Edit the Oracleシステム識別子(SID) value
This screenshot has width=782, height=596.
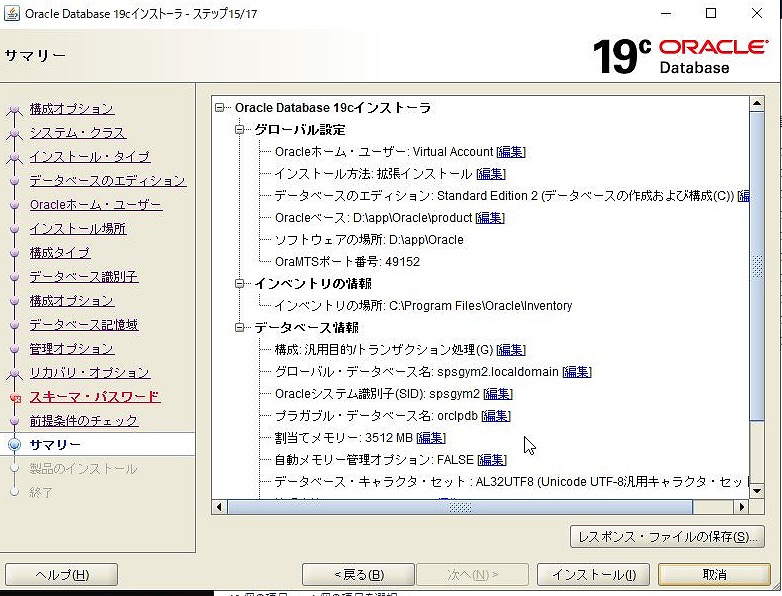tap(498, 394)
